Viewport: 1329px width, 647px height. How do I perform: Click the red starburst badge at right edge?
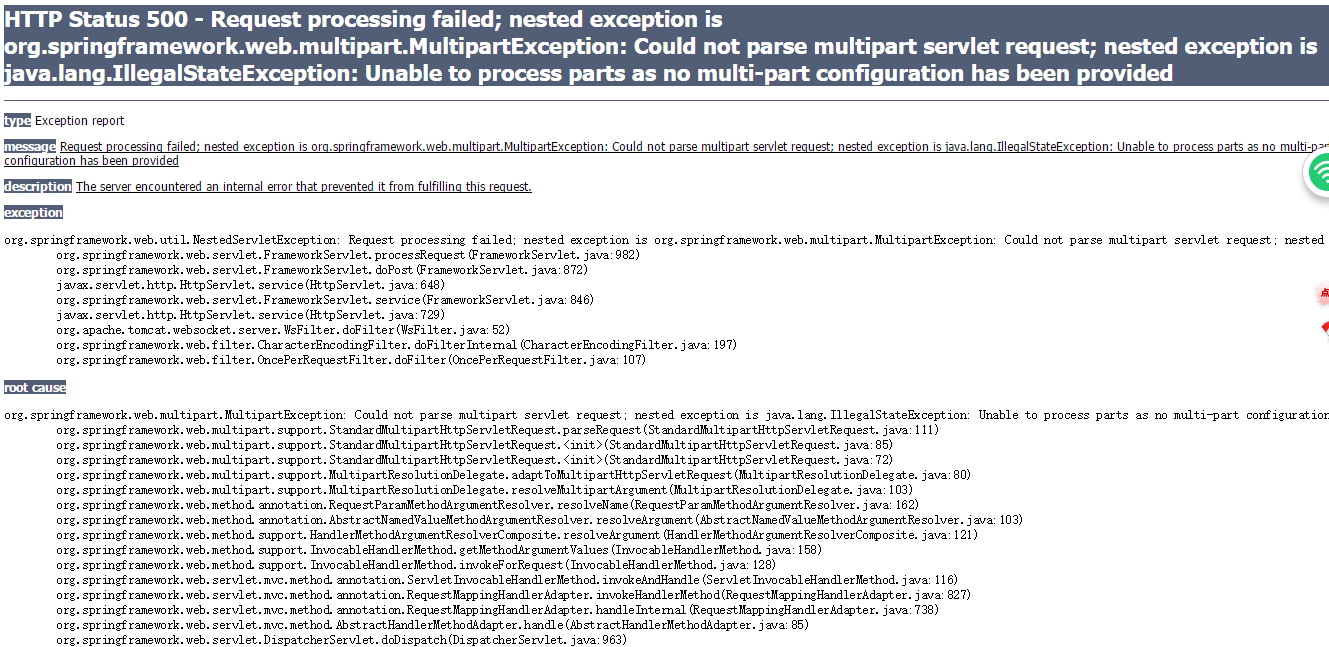pyautogui.click(x=1323, y=294)
